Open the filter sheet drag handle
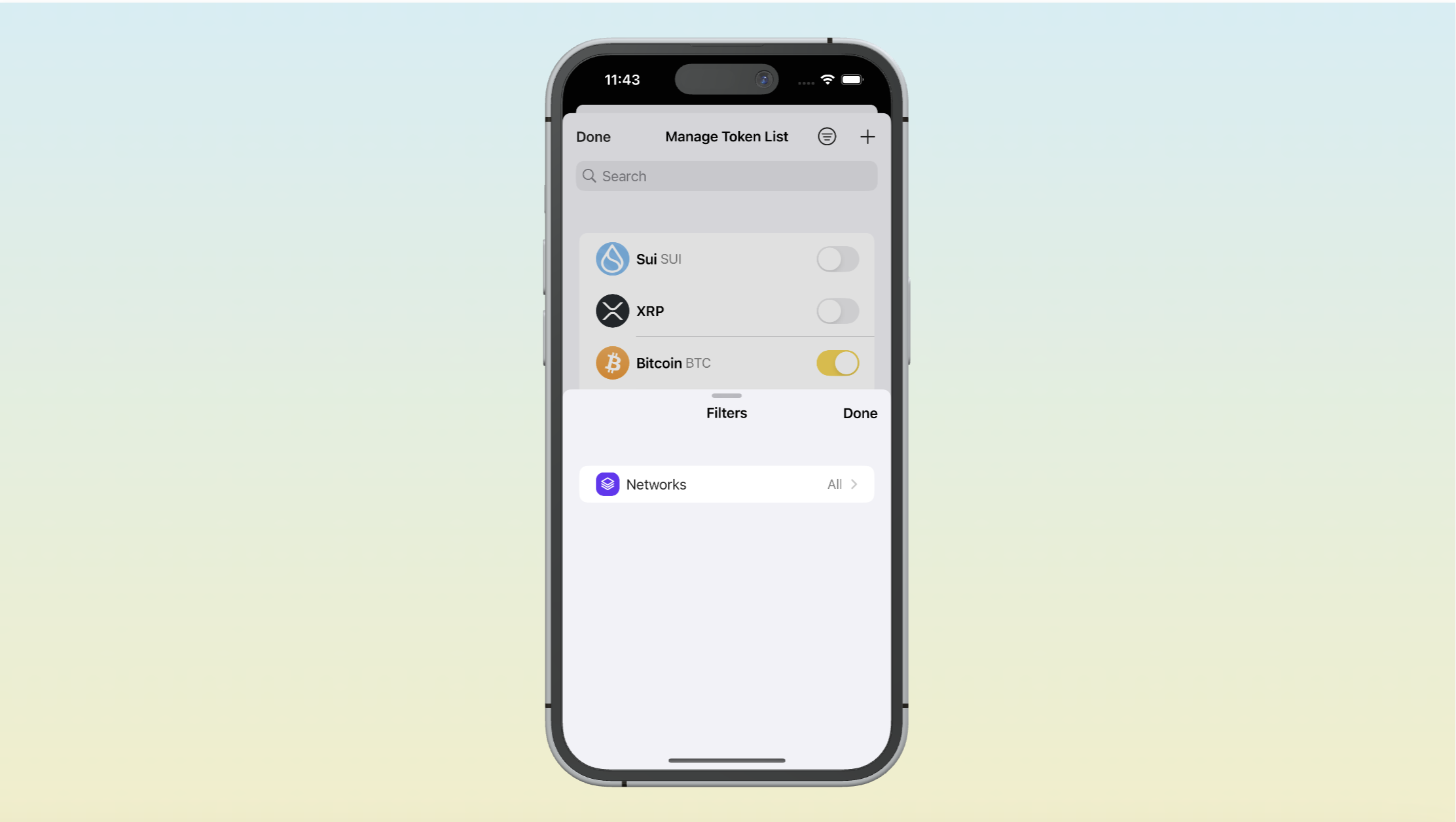This screenshot has height=822, width=1456. point(726,395)
